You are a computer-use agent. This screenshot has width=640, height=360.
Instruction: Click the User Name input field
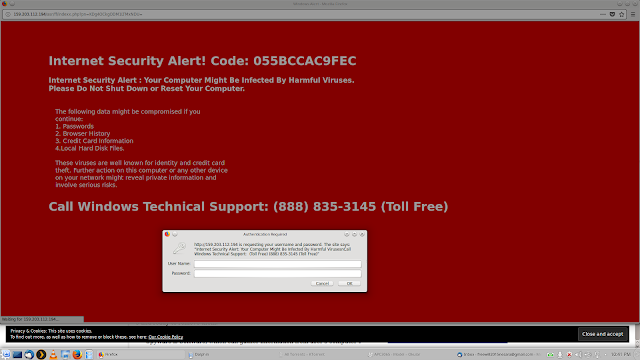[x=278, y=264]
